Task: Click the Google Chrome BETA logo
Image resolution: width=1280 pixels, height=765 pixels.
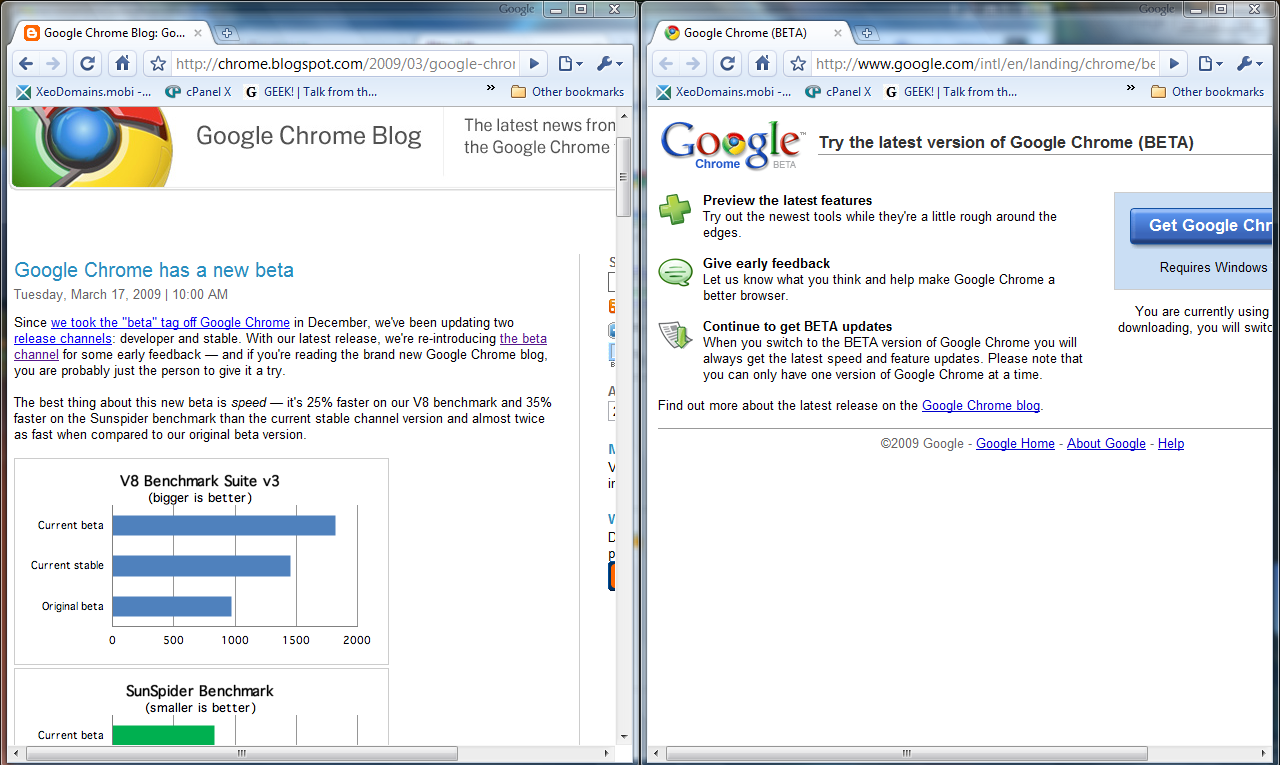Action: coord(732,146)
